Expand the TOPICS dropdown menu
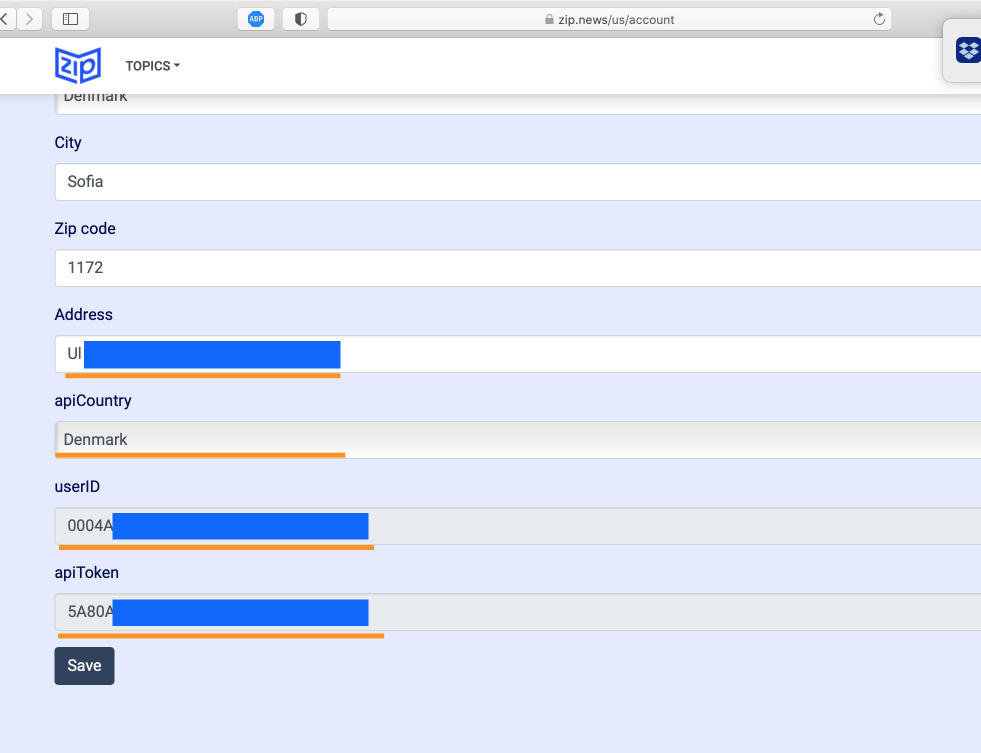Image resolution: width=981 pixels, height=753 pixels. point(152,66)
